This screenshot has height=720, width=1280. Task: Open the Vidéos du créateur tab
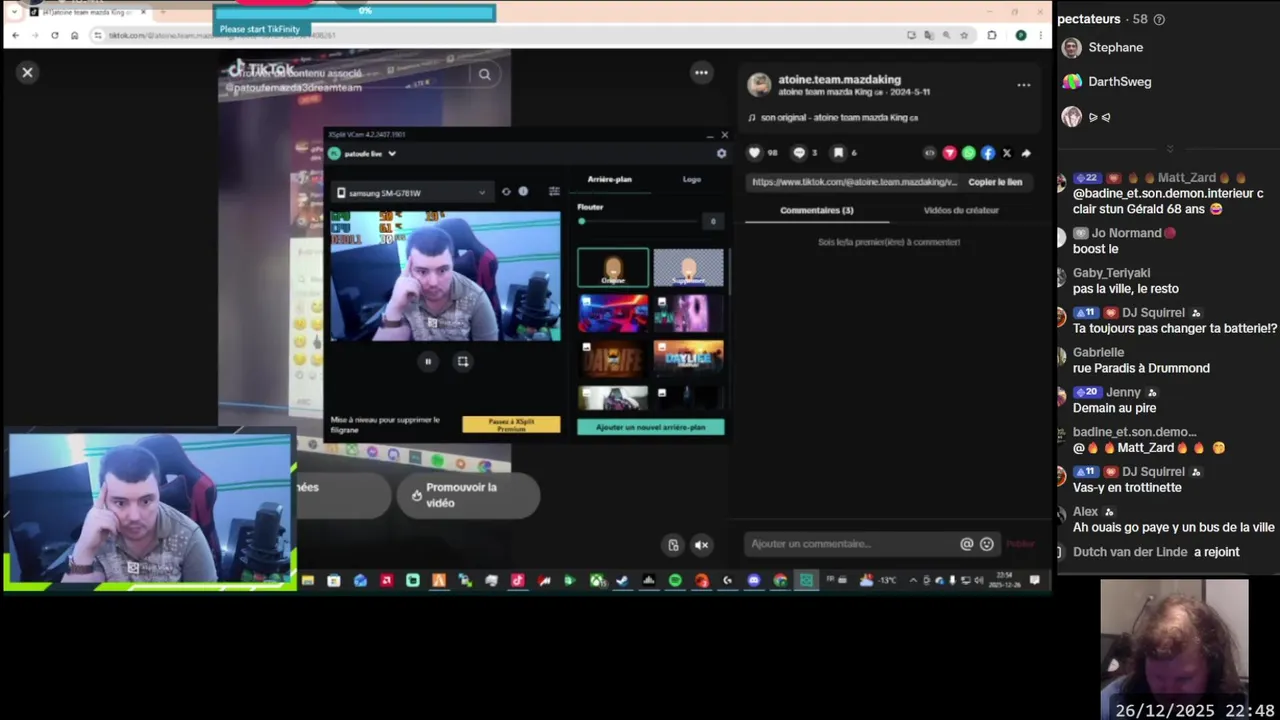(961, 210)
